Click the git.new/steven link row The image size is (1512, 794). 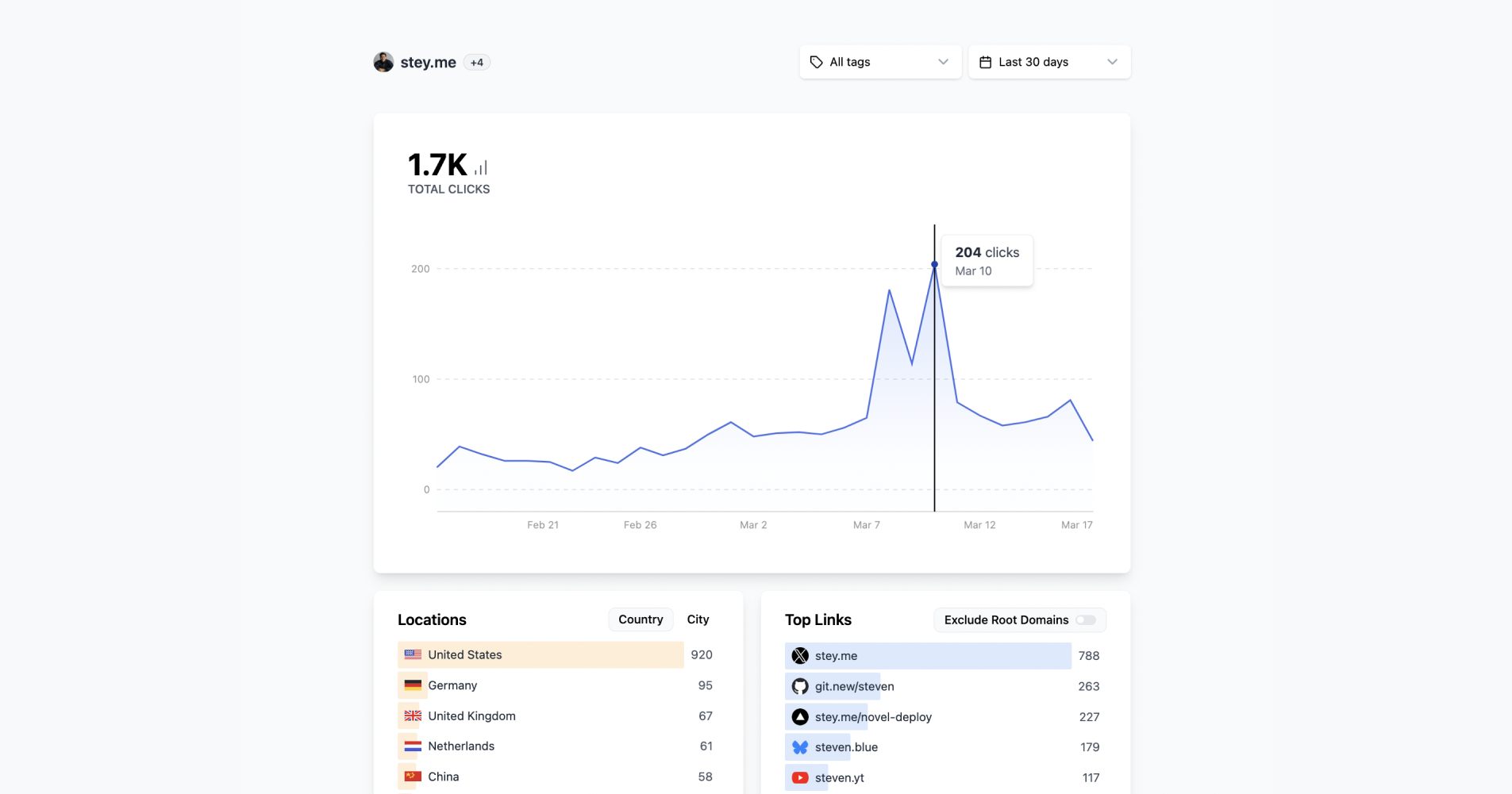855,686
